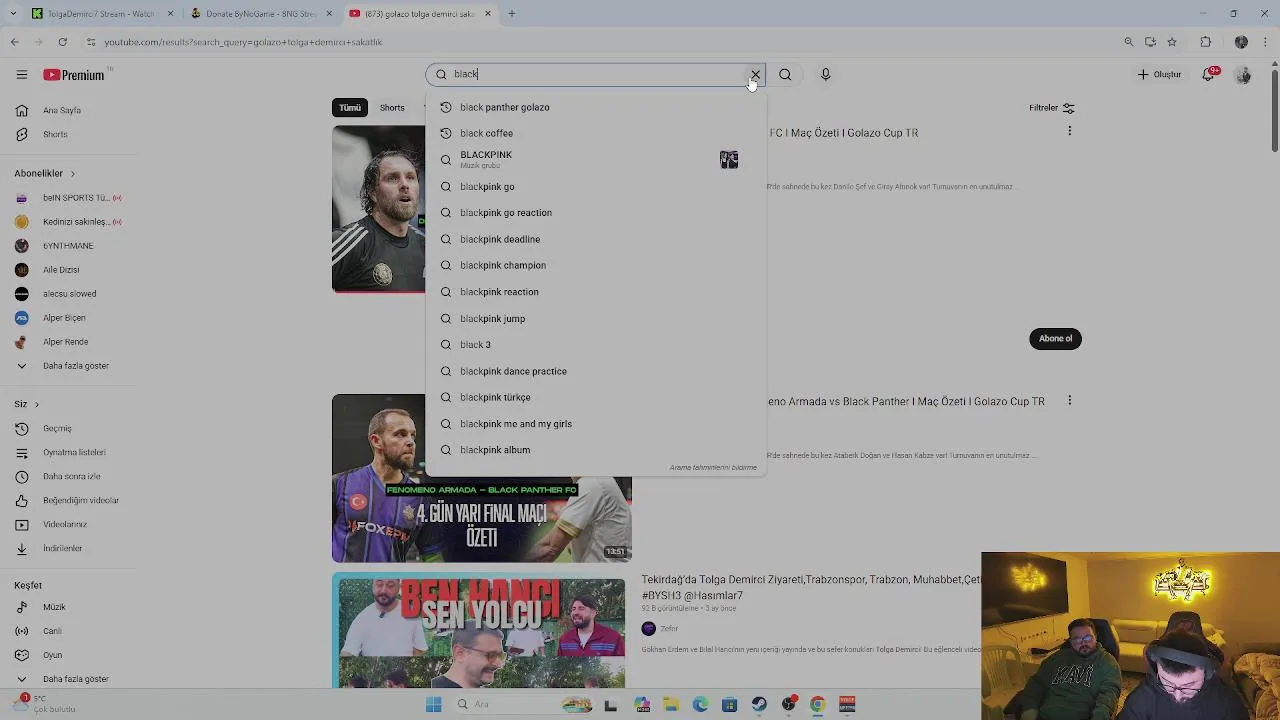This screenshot has height=720, width=1280.
Task: Select the 'black panther golazo' history suggestion
Action: (x=595, y=107)
